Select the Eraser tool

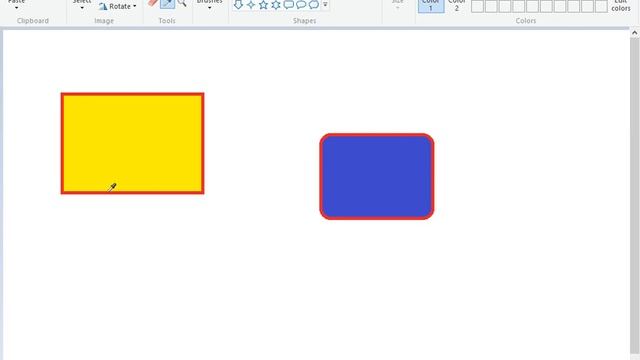153,3
